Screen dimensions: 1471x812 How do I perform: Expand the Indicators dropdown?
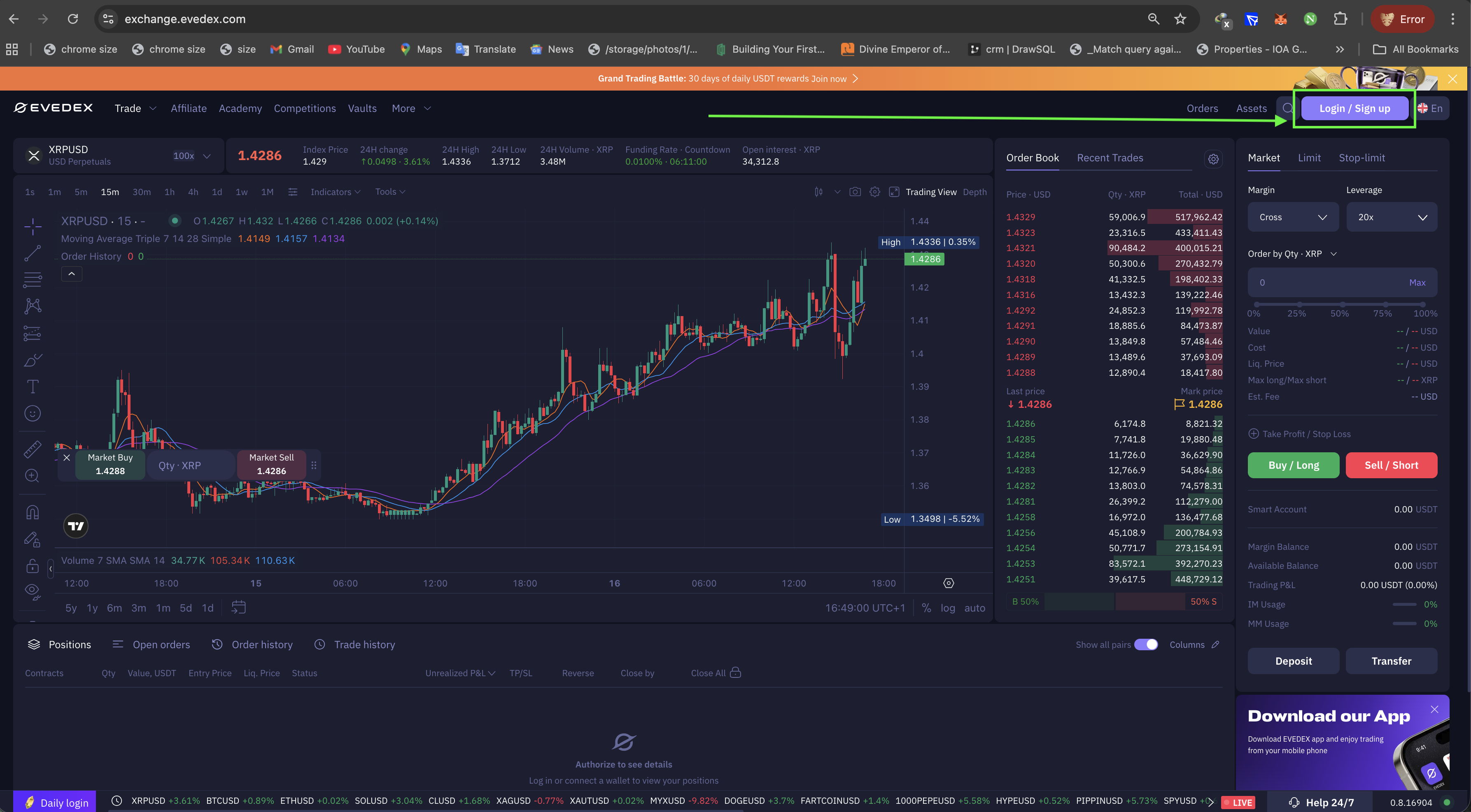(335, 192)
